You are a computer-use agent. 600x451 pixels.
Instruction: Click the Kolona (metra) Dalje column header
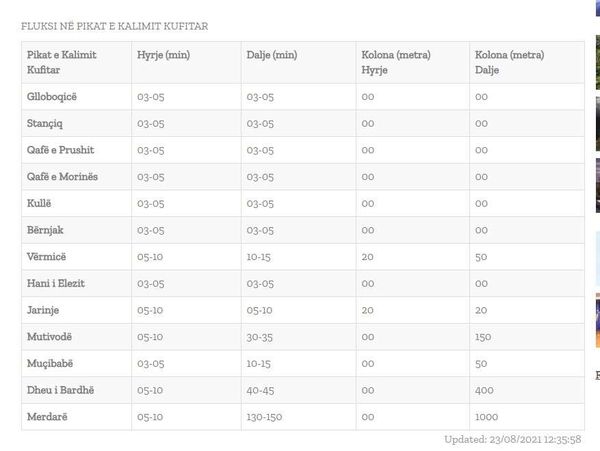point(510,62)
